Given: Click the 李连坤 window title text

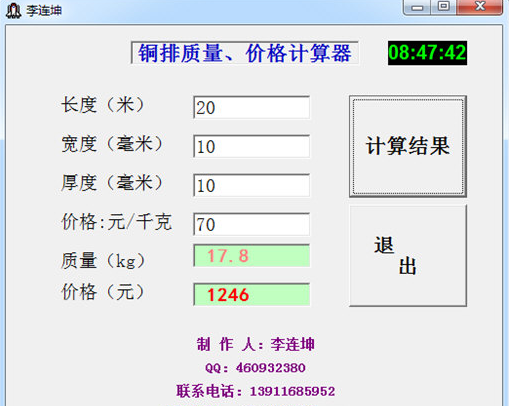Looking at the screenshot, I should coord(44,10).
